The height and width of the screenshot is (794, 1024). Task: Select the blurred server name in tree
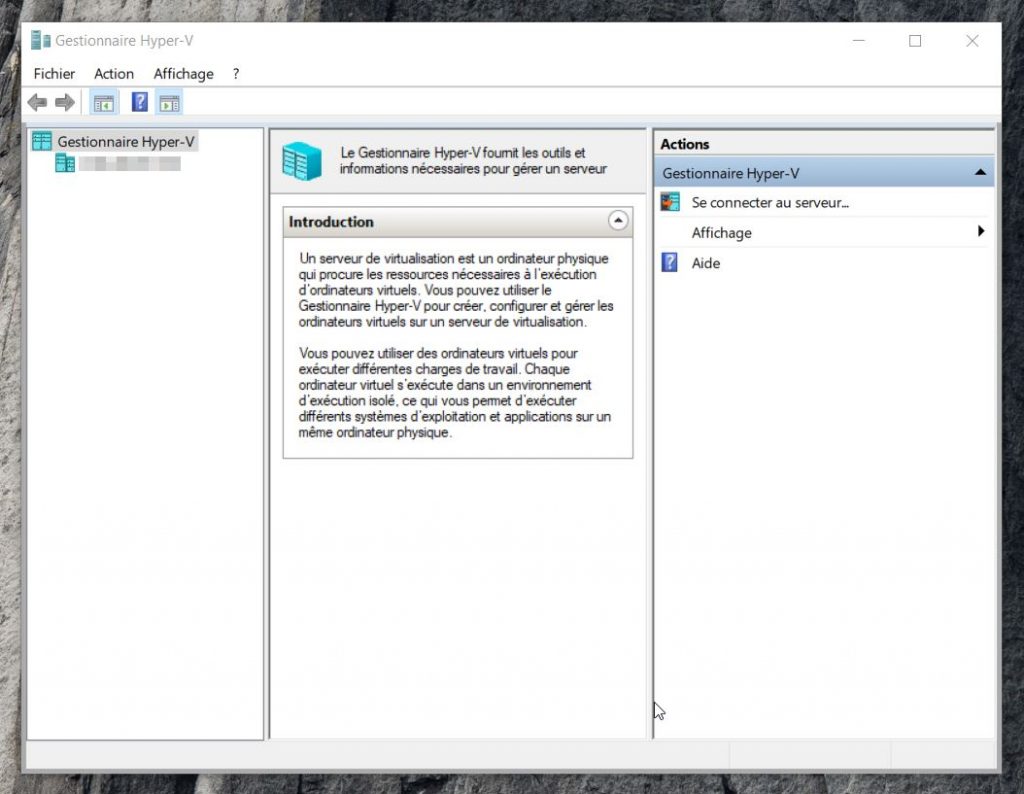tap(129, 163)
